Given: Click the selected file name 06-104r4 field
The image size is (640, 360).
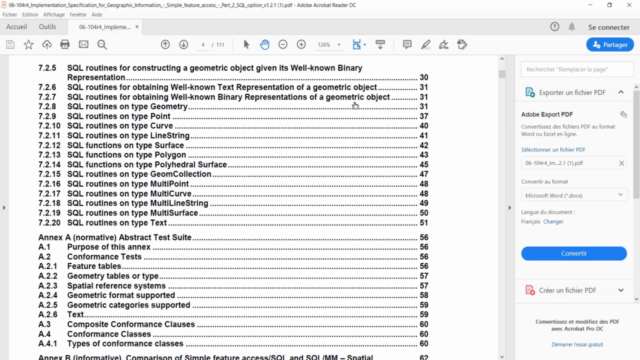Looking at the screenshot, I should (574, 163).
